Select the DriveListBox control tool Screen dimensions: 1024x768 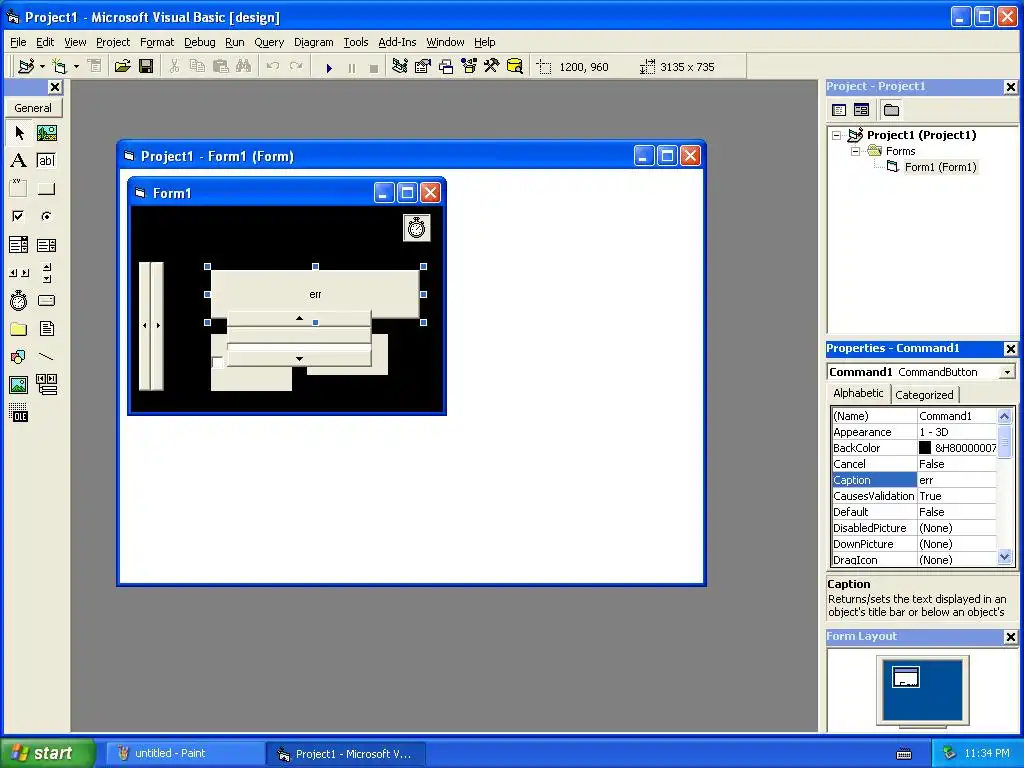tap(46, 300)
